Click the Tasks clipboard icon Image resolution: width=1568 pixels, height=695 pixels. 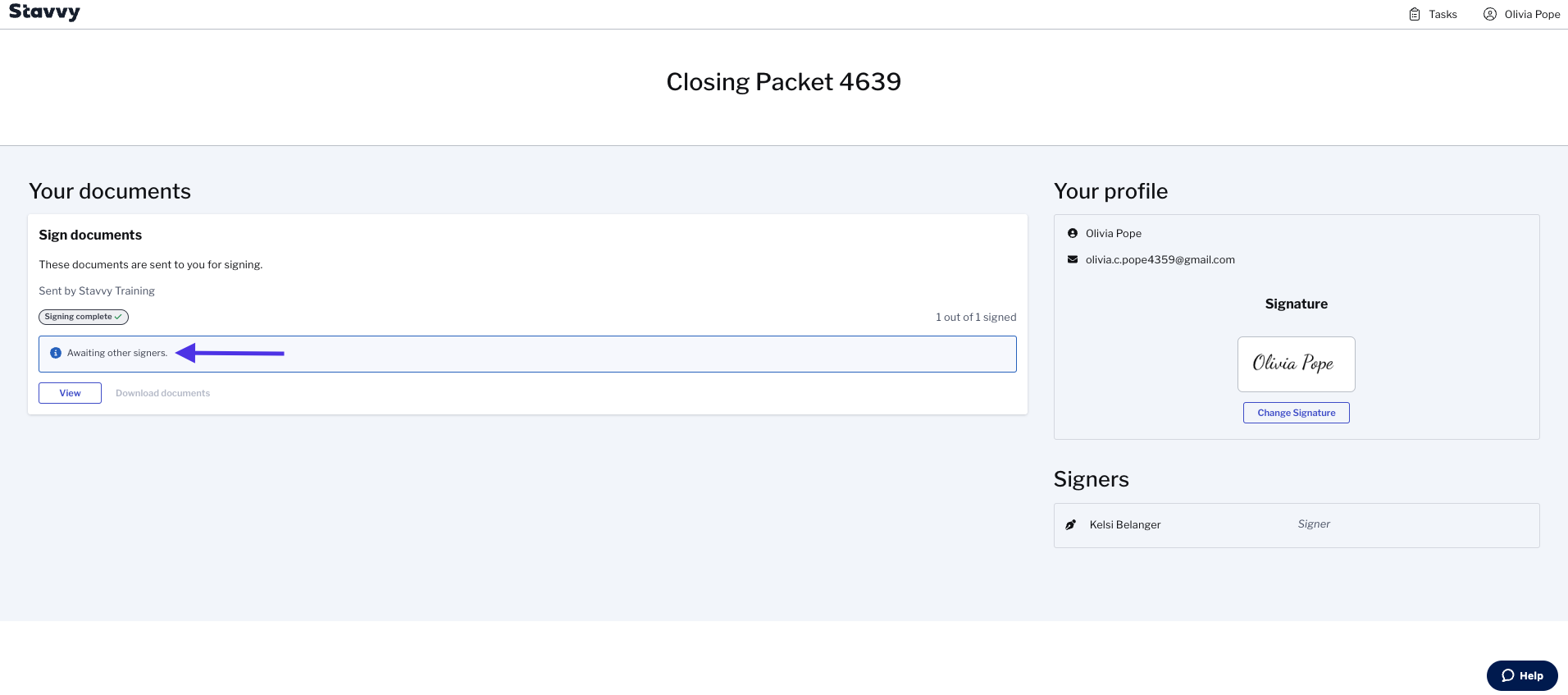pyautogui.click(x=1415, y=14)
